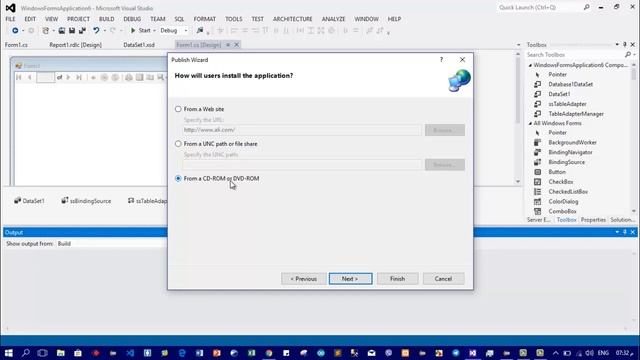This screenshot has height=360, width=640.
Task: Select the CheckedListBox control in Toolbox
Action: [x=568, y=191]
